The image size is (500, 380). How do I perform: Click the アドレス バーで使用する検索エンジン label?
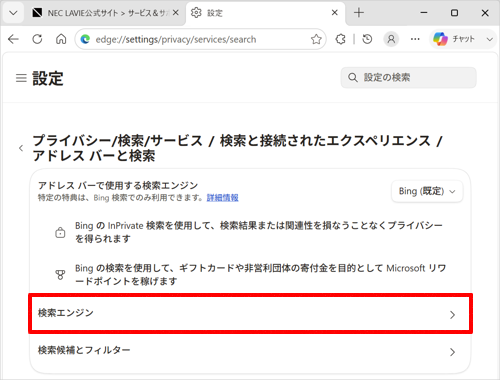pos(118,185)
